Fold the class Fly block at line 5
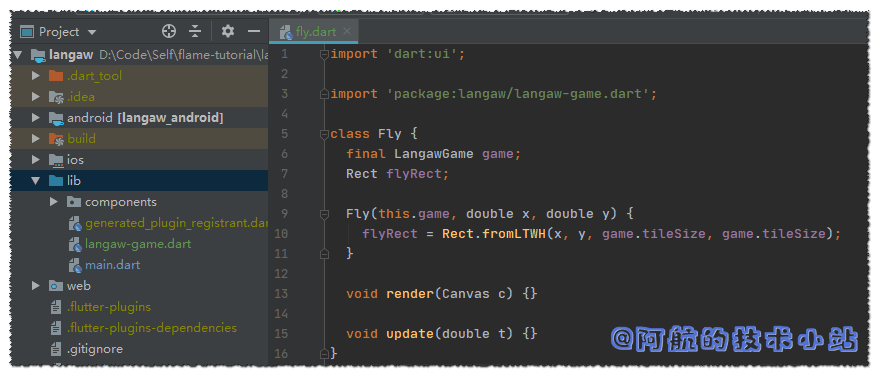 [324, 134]
